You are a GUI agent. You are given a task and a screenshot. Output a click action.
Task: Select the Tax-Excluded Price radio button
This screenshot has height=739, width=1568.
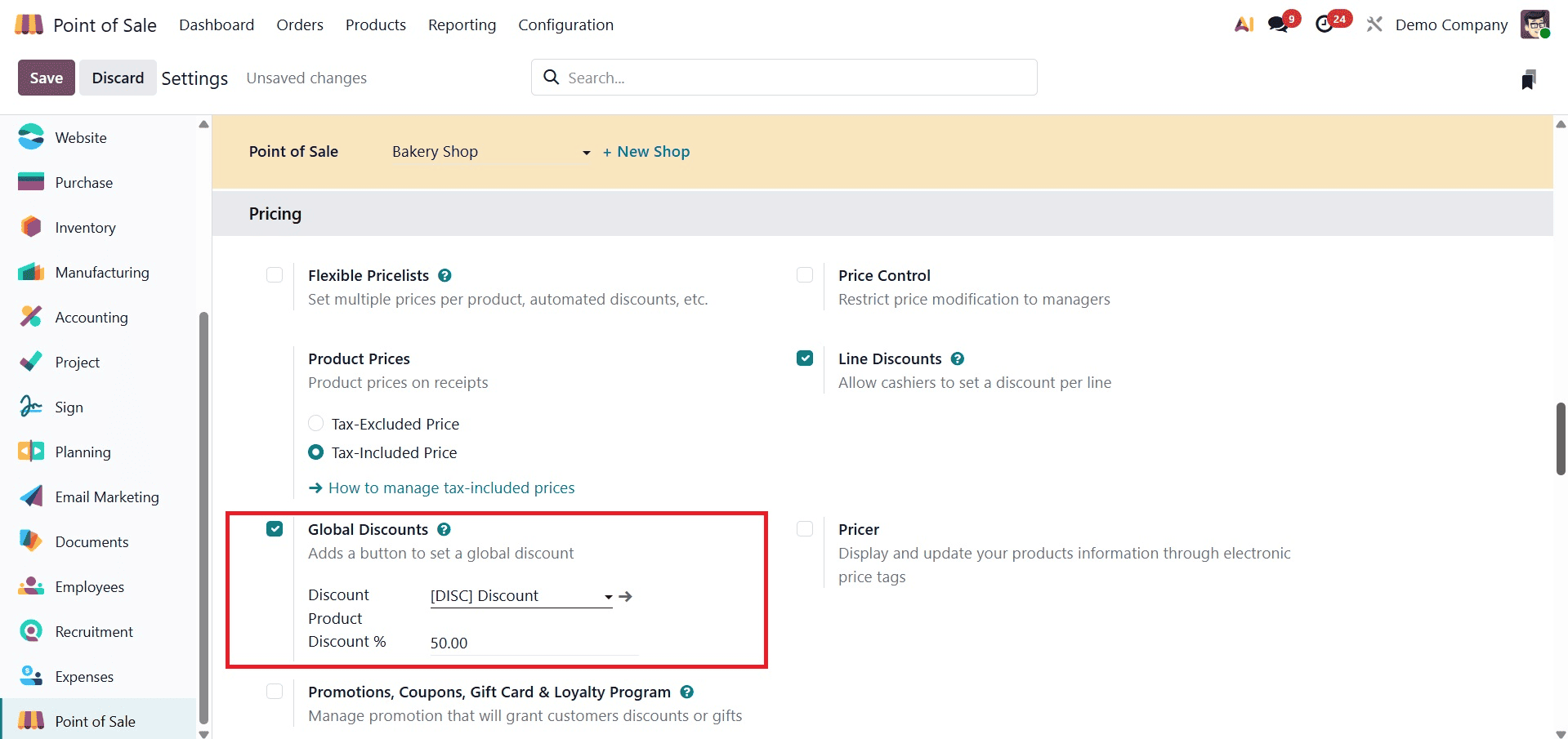315,423
